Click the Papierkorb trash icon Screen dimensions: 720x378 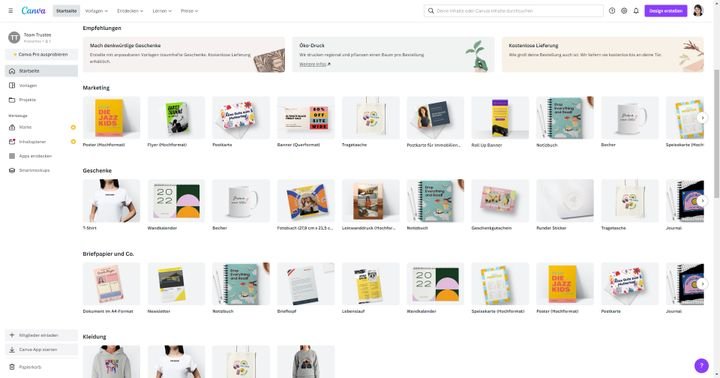click(x=12, y=367)
